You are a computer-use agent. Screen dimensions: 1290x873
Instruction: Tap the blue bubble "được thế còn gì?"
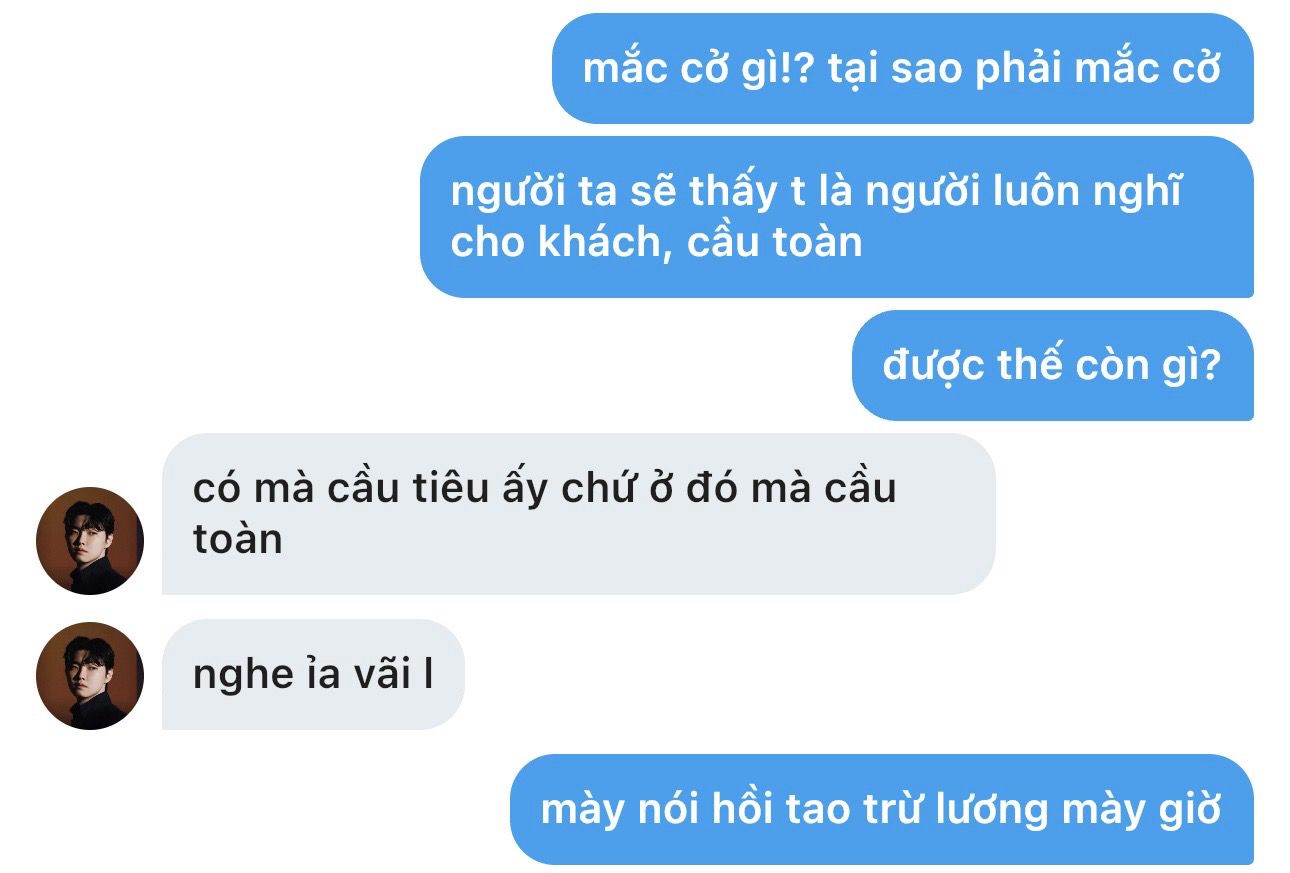click(x=1053, y=365)
